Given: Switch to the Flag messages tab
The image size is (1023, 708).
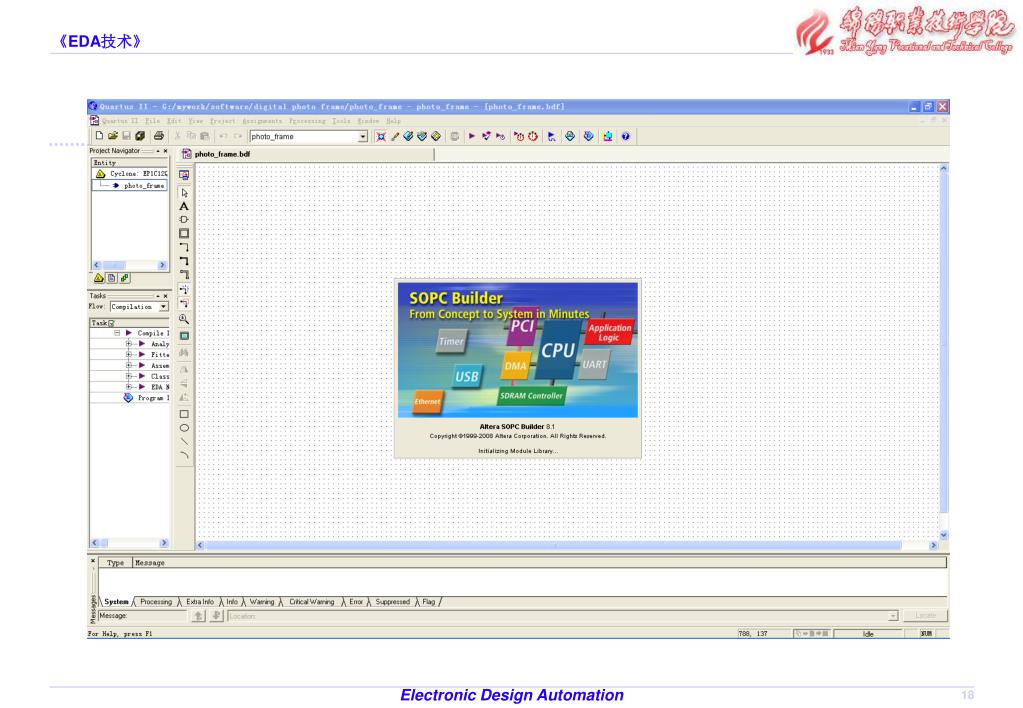Looking at the screenshot, I should click(x=429, y=602).
